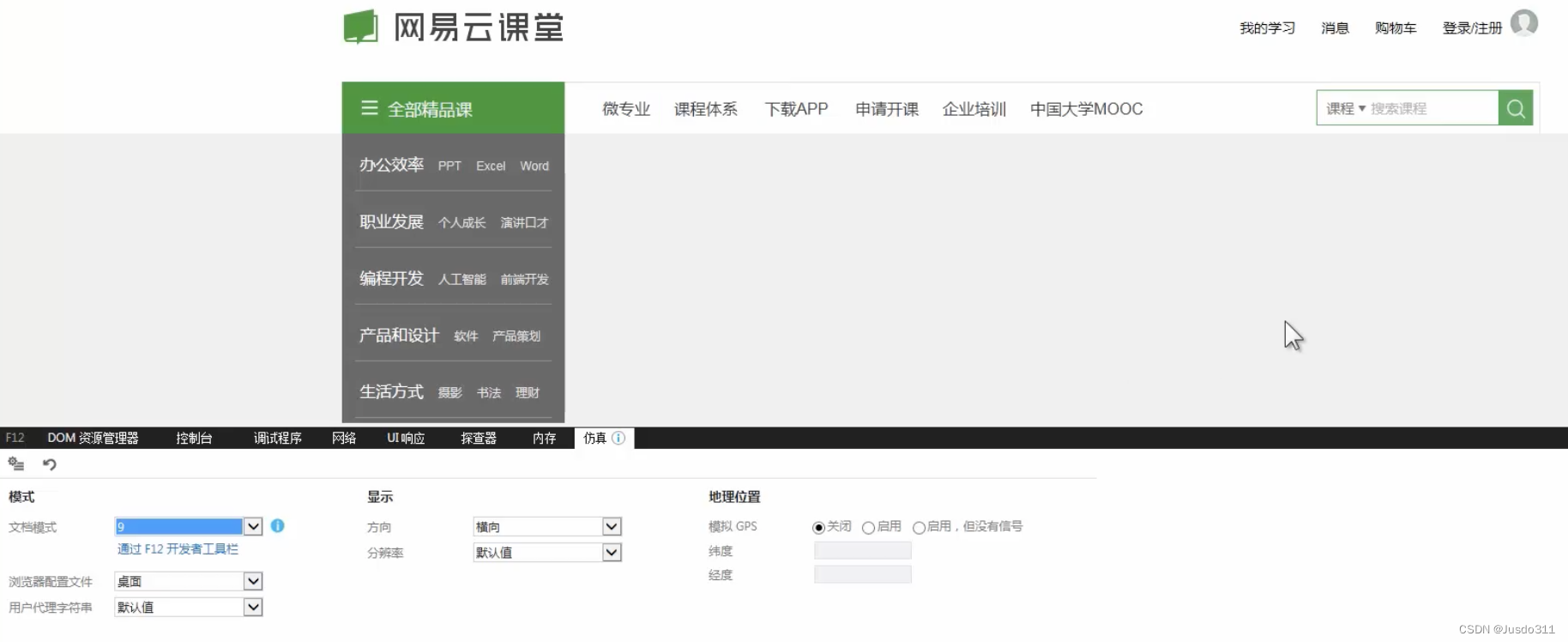This screenshot has width=1568, height=642.
Task: Open the 办公效率 category
Action: 391,165
